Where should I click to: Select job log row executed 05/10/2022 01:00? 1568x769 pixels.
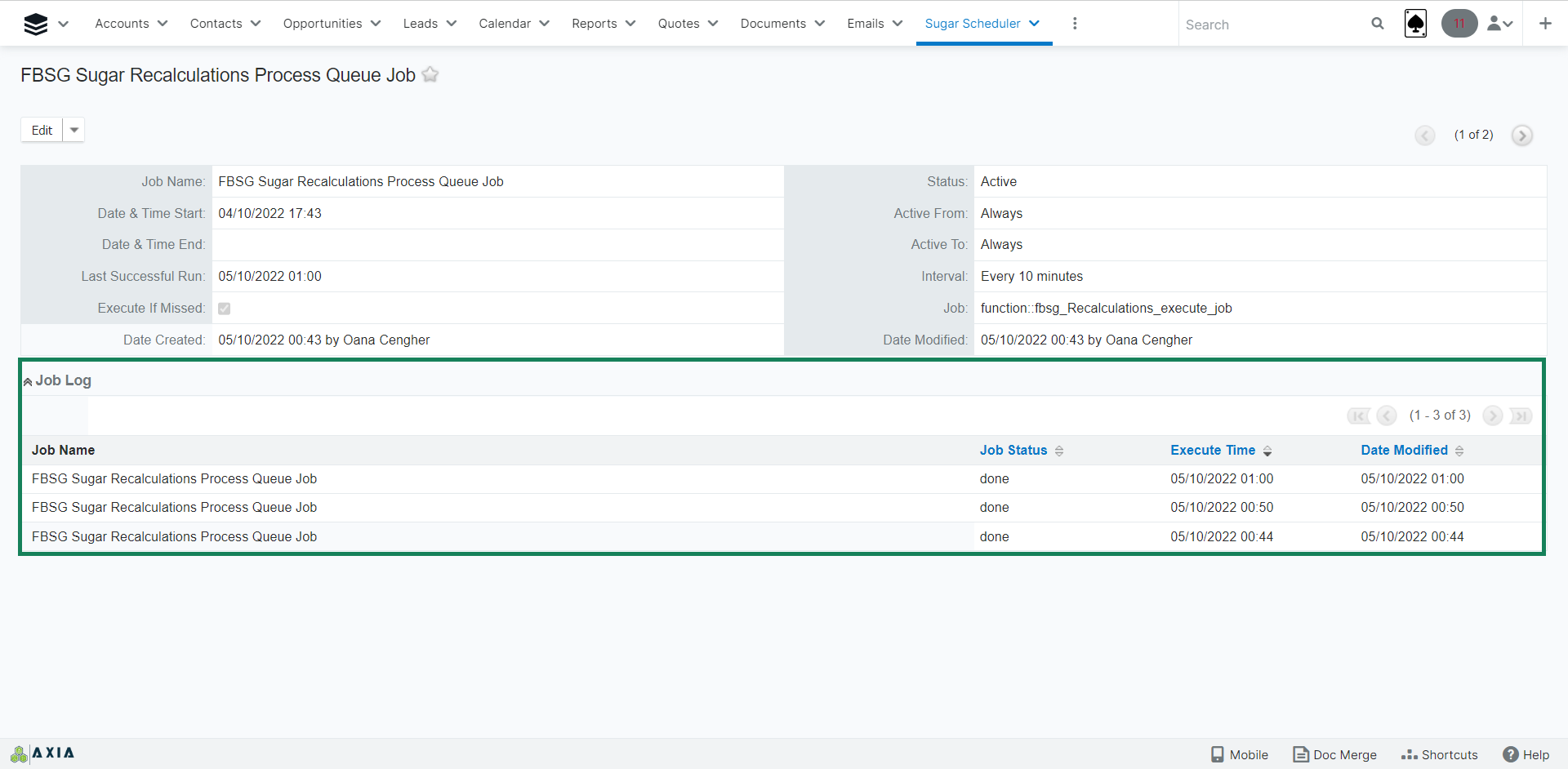point(782,479)
